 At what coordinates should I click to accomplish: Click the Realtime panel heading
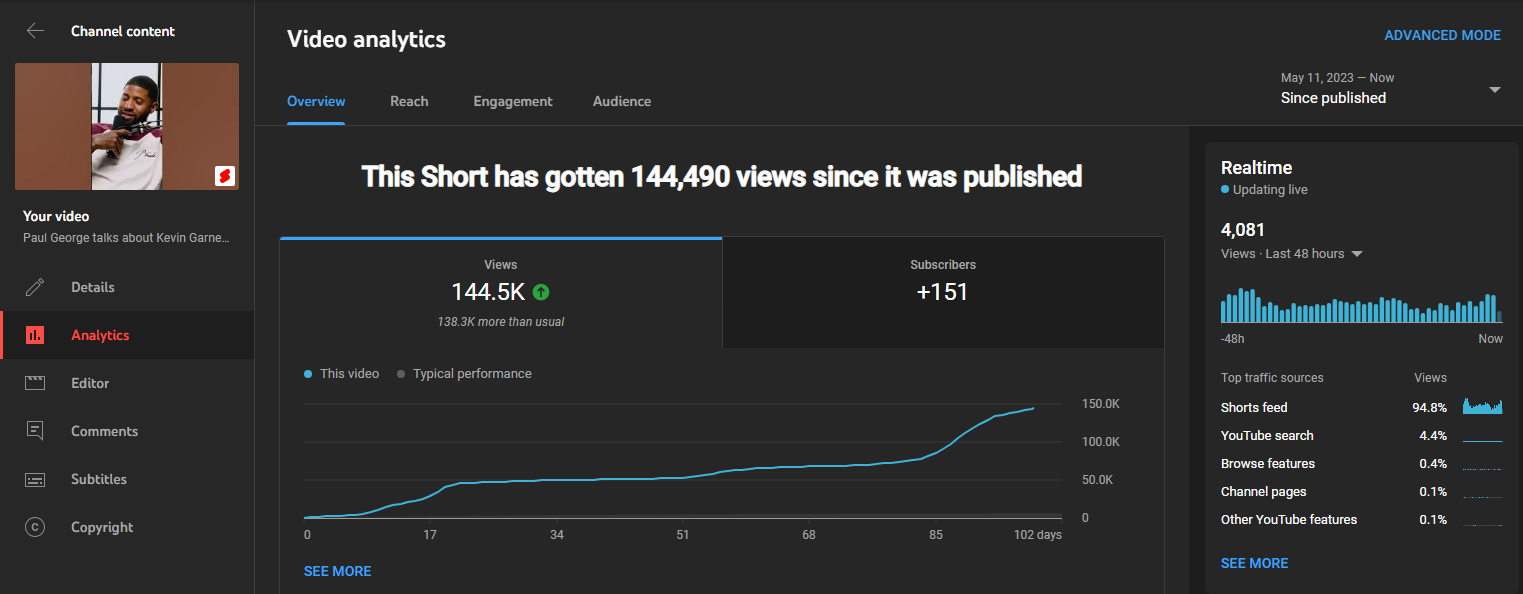pos(1256,168)
